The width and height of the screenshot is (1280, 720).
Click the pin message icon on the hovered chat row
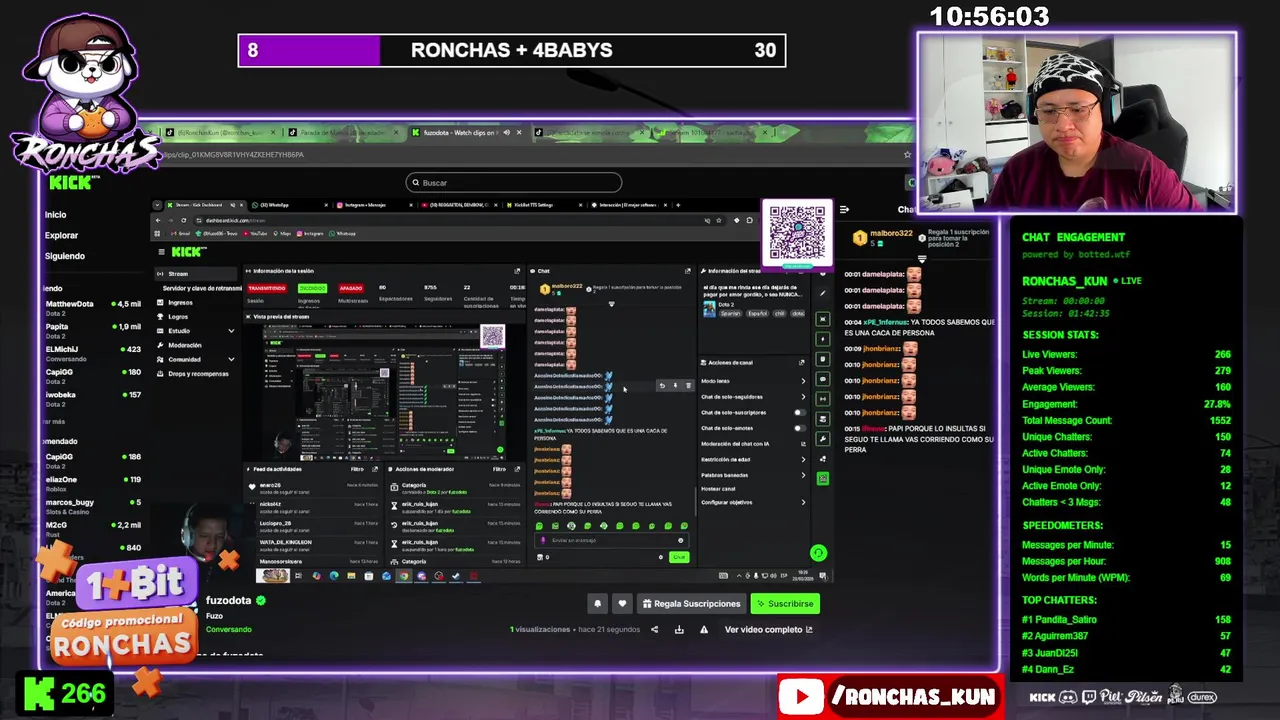click(675, 385)
